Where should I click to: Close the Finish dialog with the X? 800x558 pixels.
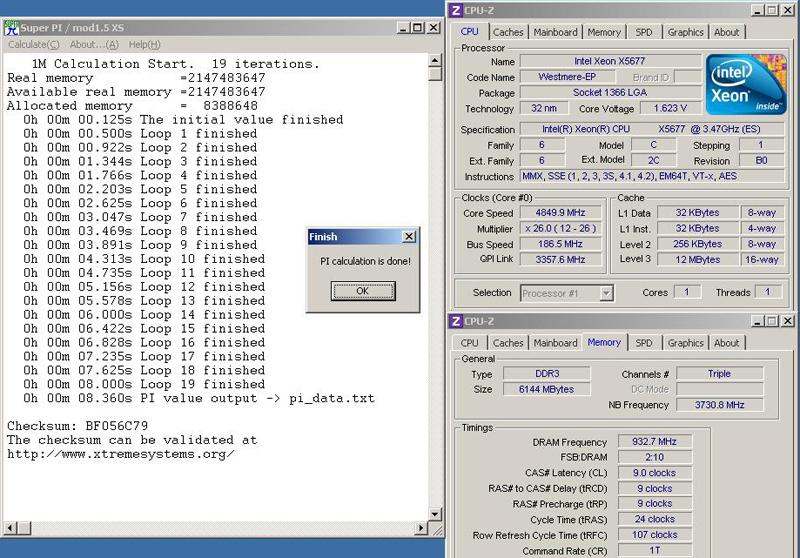409,236
